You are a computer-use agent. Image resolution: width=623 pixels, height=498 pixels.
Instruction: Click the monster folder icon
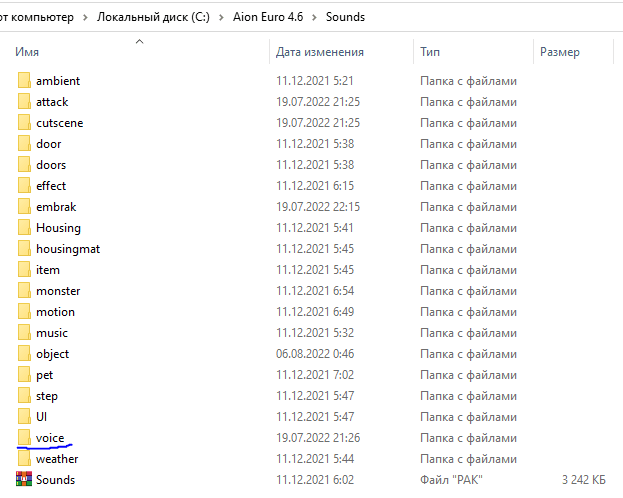[25, 291]
